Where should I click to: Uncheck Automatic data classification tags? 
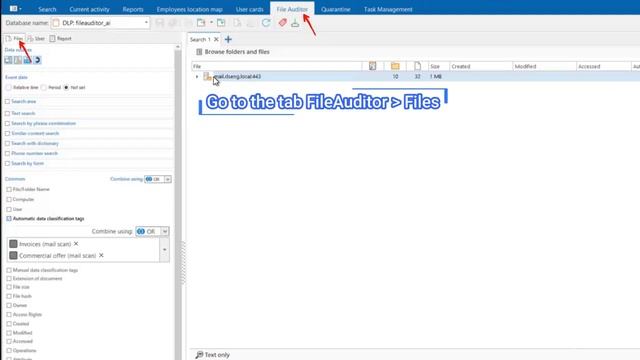click(x=9, y=219)
